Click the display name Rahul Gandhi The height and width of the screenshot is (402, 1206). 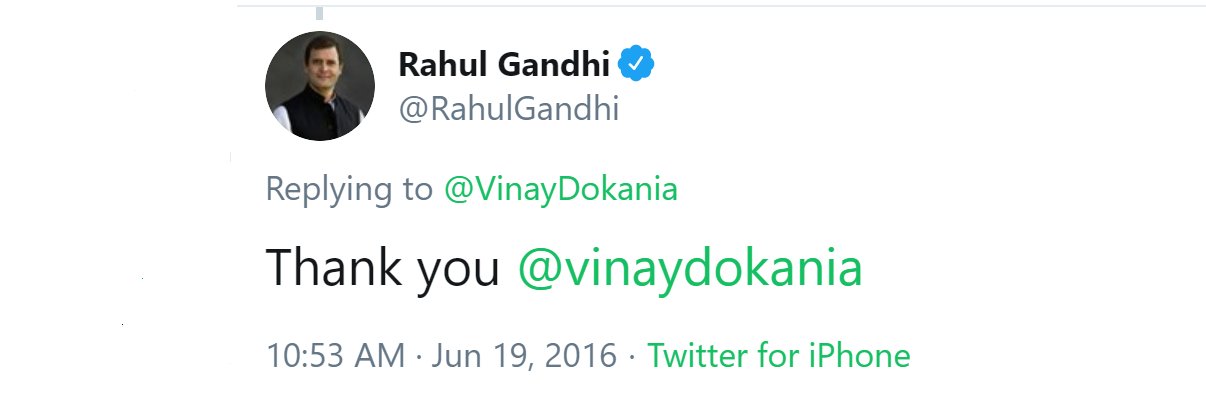point(503,65)
